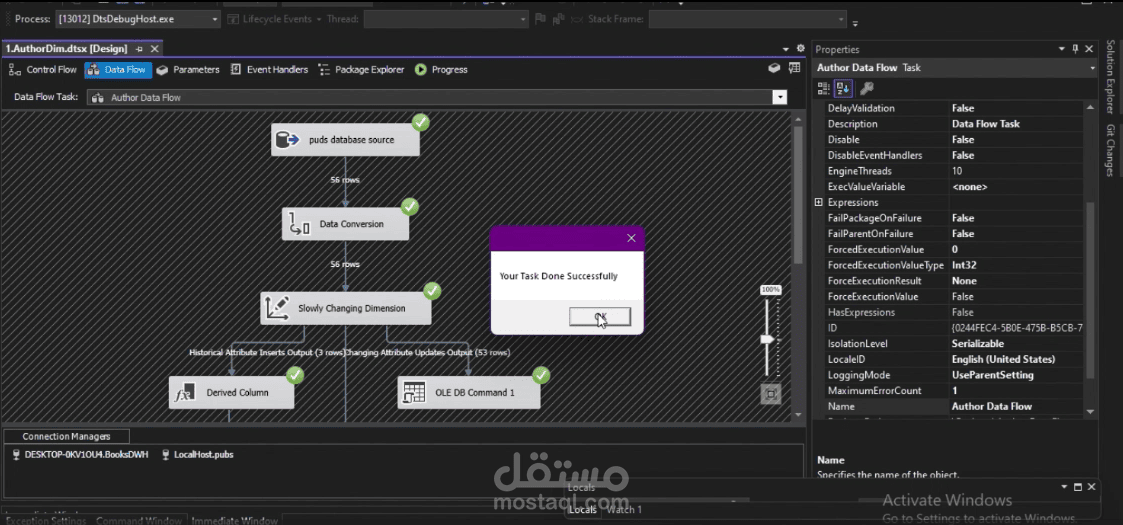Image resolution: width=1123 pixels, height=525 pixels.
Task: Open the Progress tab
Action: (x=441, y=69)
